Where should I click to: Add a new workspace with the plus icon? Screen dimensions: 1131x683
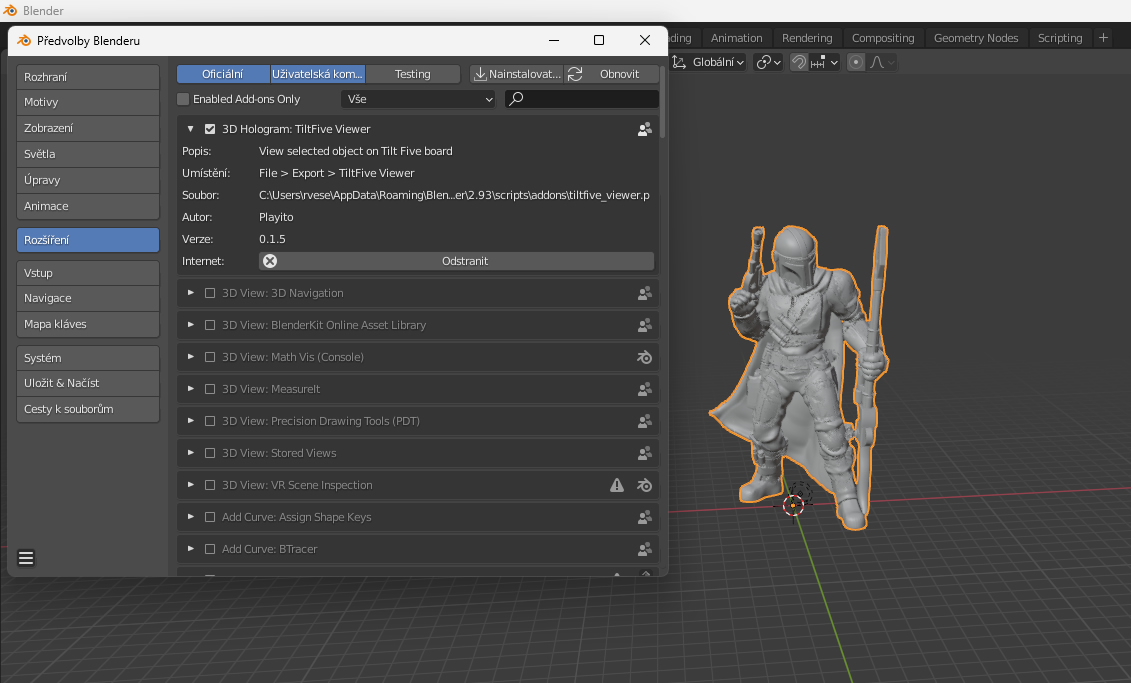(x=1103, y=38)
